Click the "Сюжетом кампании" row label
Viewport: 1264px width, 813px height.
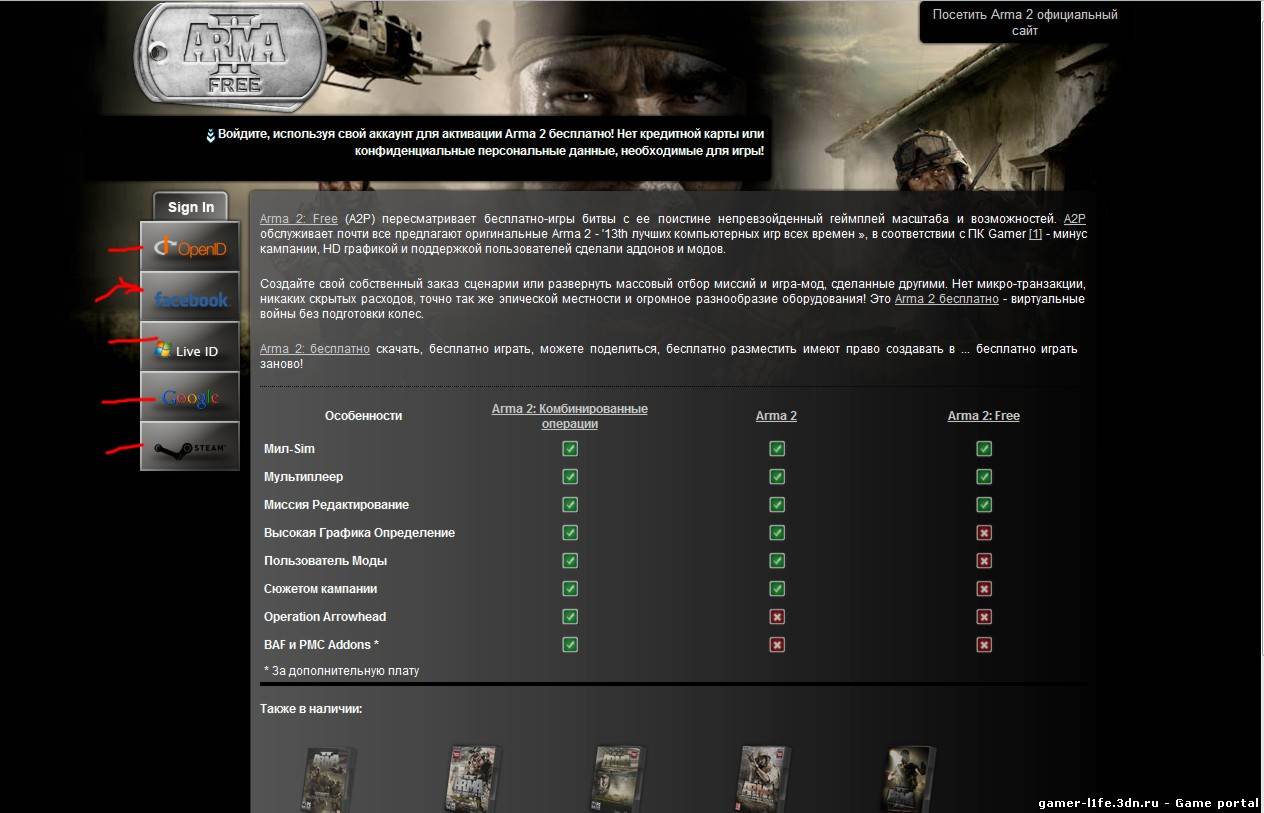pyautogui.click(x=320, y=589)
